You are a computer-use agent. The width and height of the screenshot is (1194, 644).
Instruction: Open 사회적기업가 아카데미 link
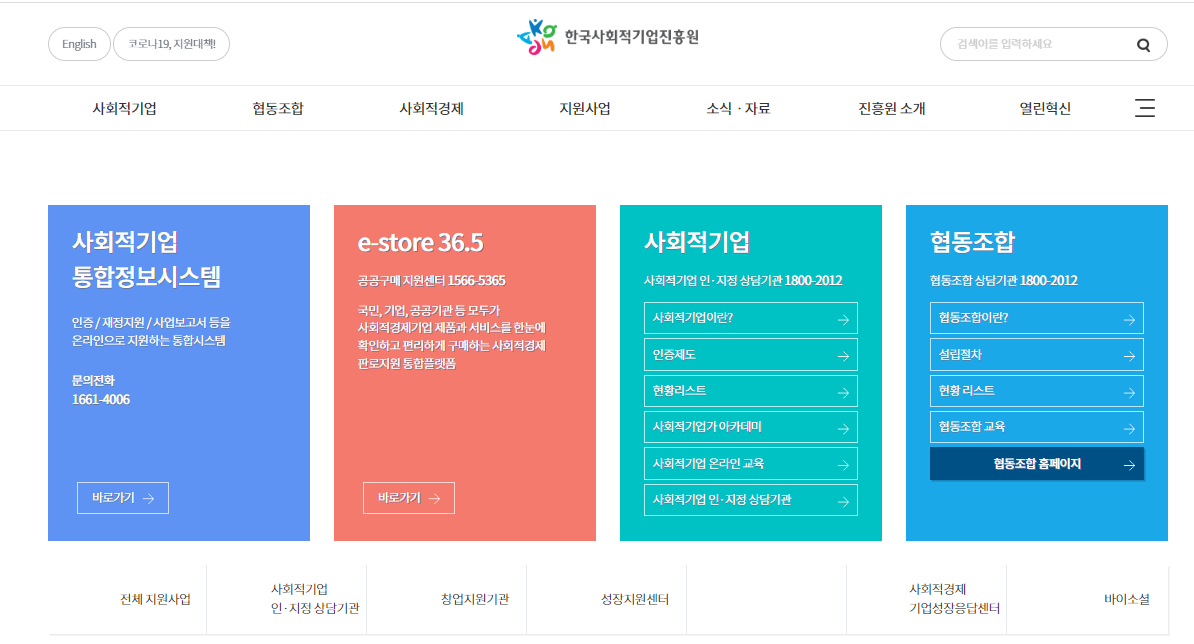click(x=751, y=427)
